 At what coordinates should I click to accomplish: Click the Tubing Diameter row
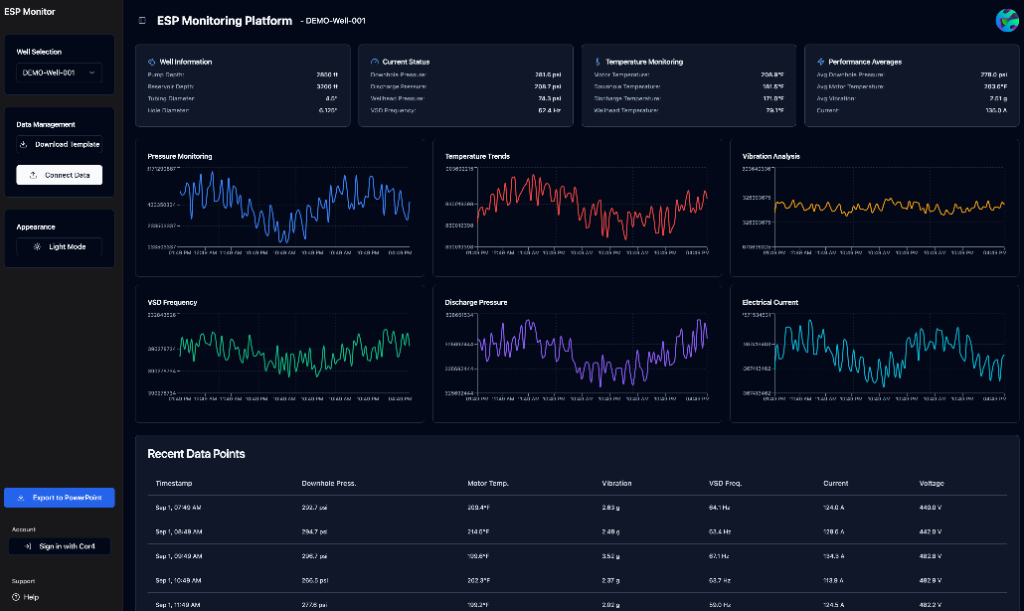(x=242, y=99)
